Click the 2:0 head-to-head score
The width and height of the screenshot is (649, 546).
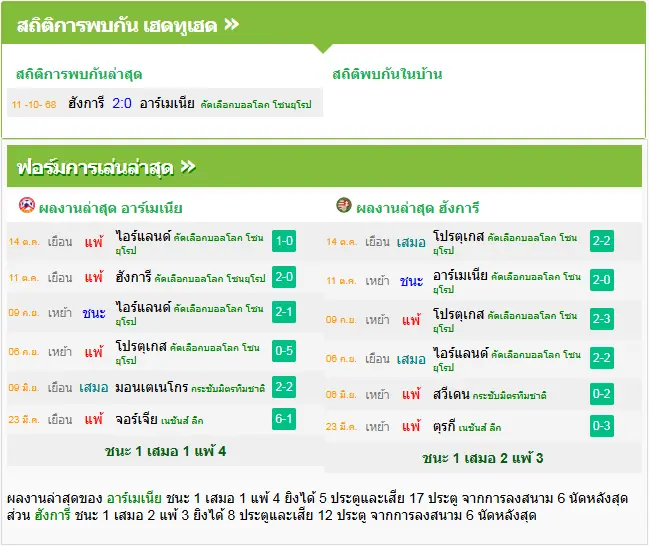tap(122, 103)
